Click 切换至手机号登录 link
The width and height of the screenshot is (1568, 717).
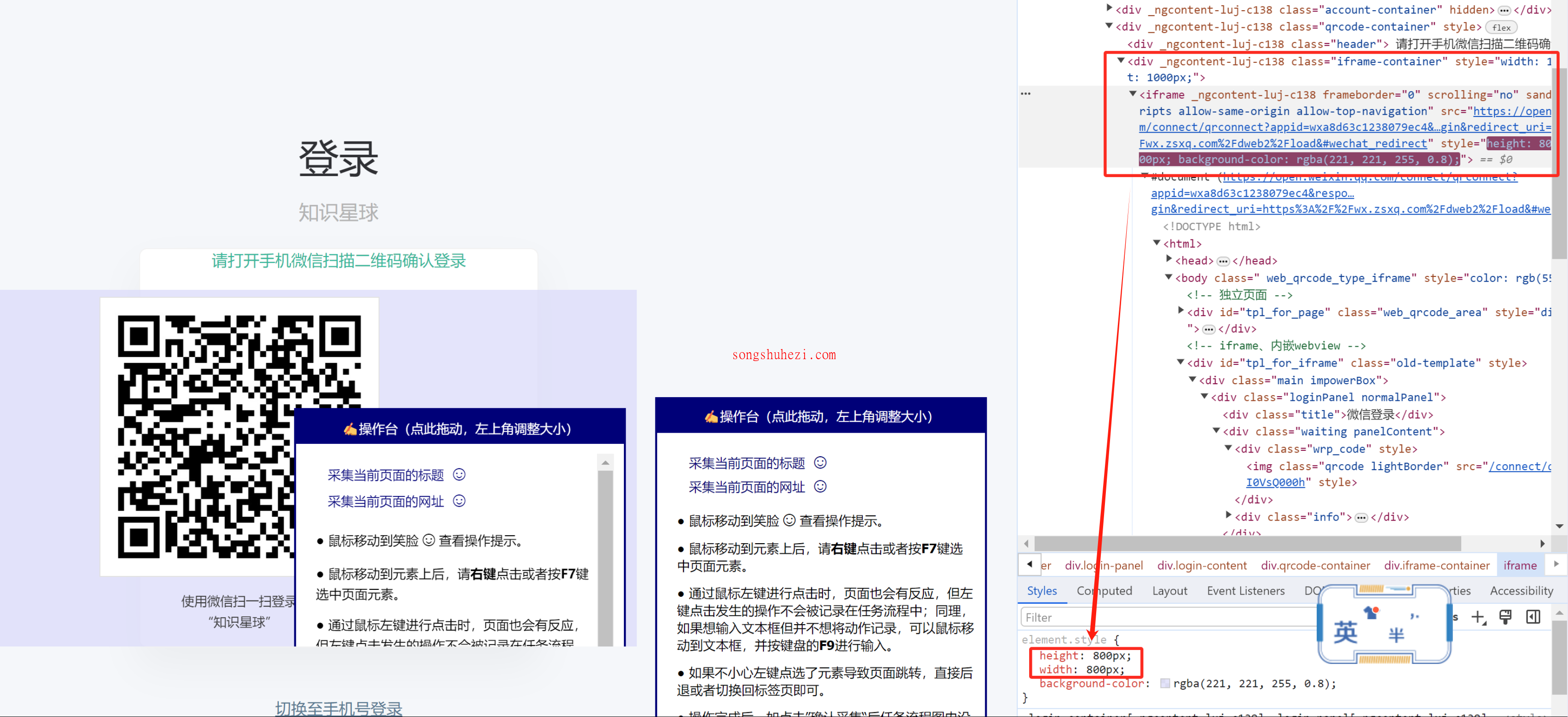tap(338, 708)
